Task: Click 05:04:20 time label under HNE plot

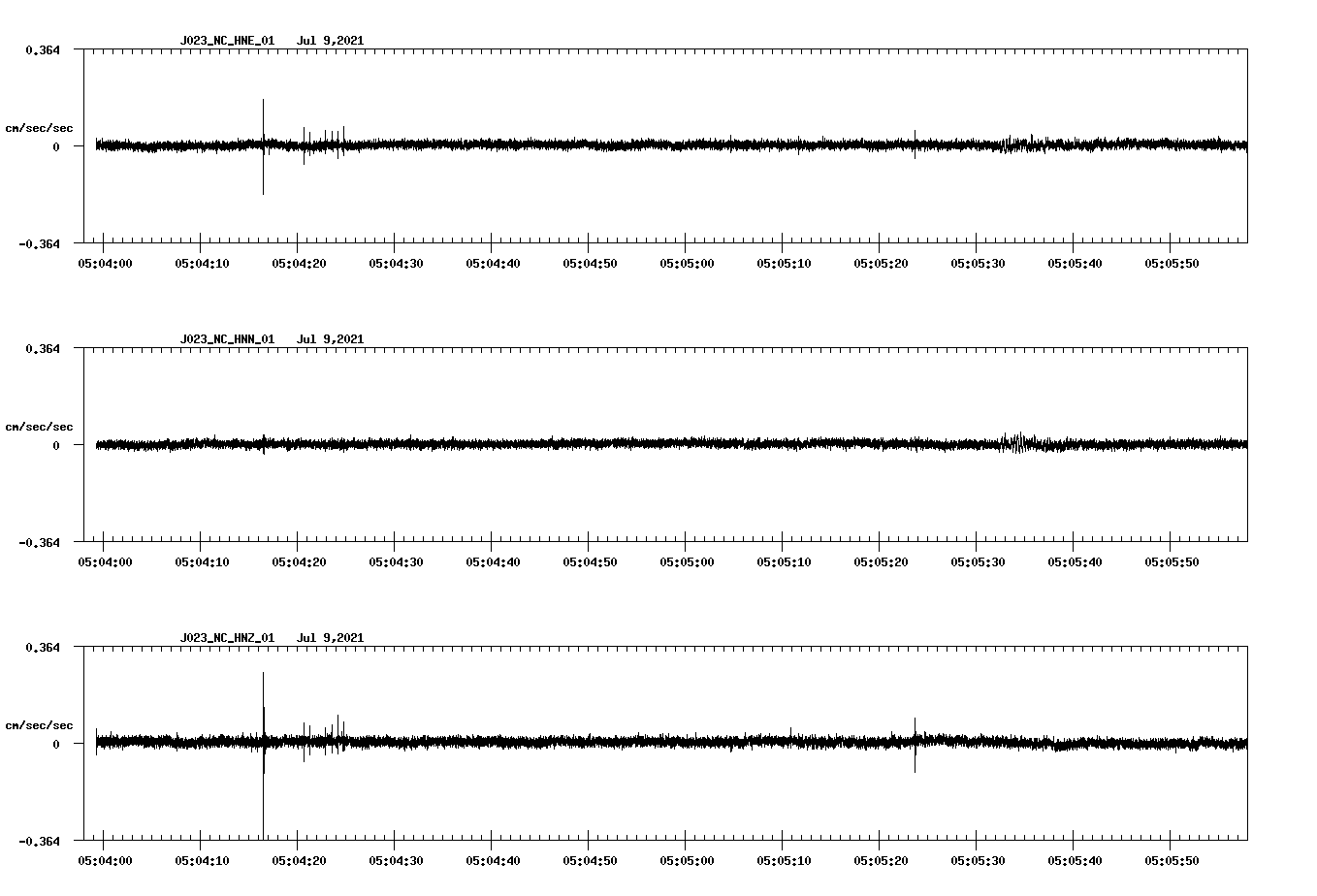Action: pyautogui.click(x=298, y=264)
